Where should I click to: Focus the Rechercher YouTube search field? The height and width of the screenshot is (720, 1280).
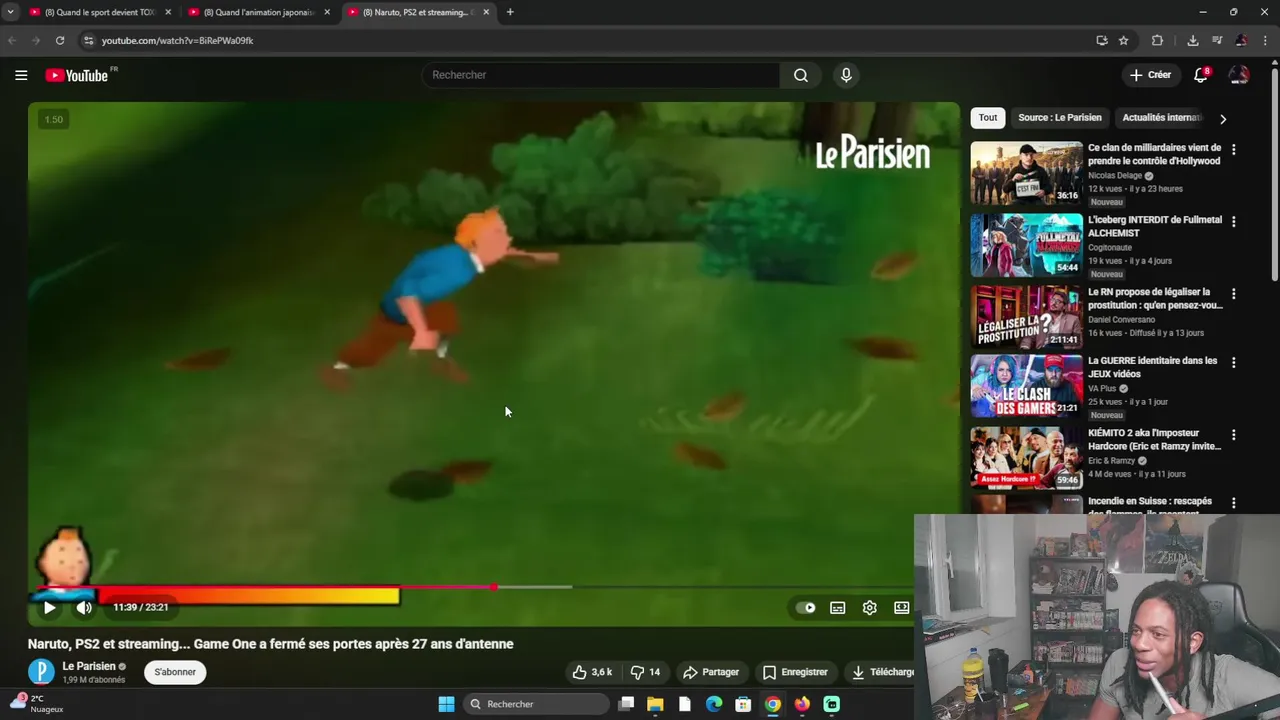pos(602,75)
